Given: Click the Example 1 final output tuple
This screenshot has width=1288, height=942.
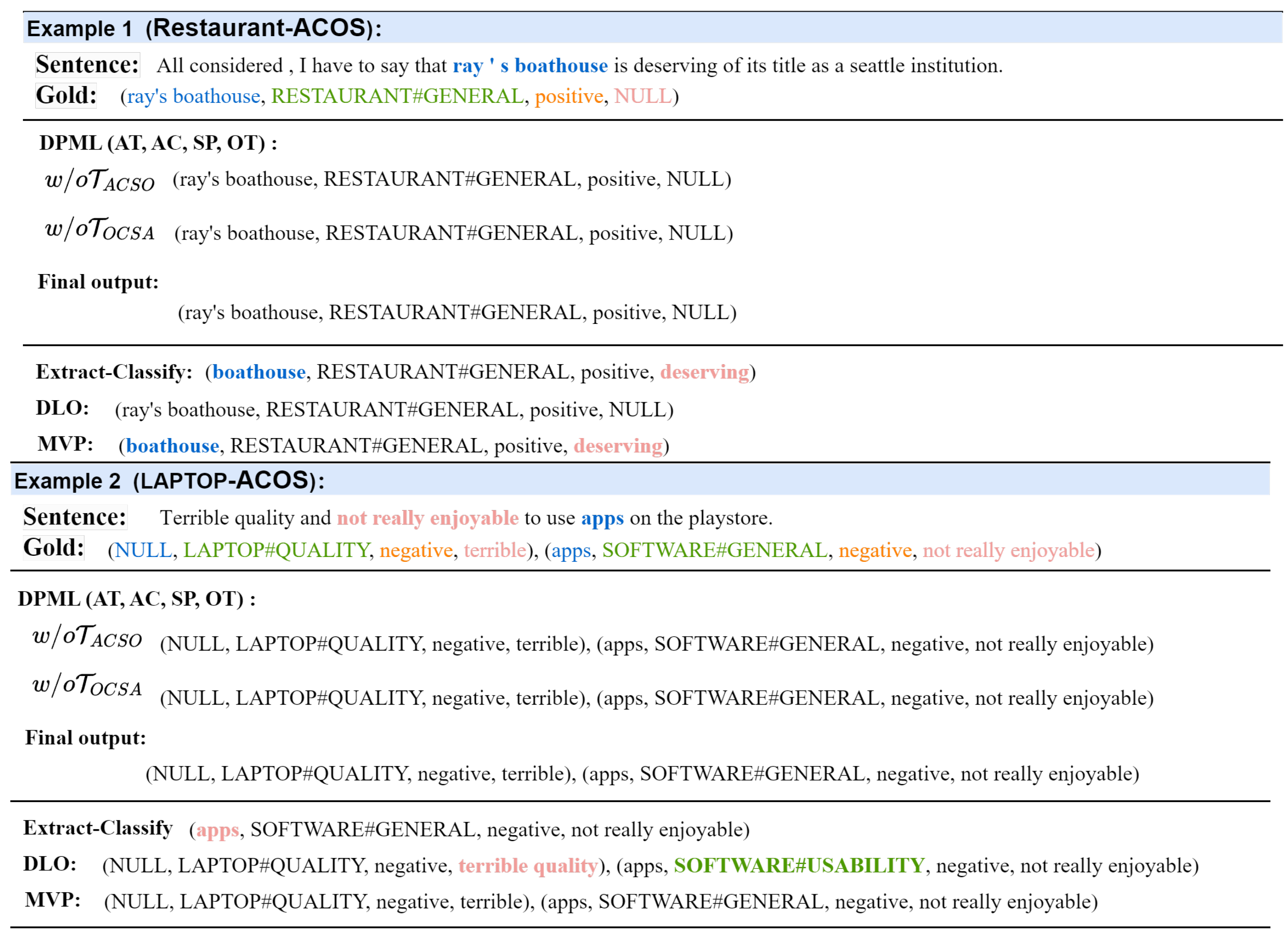Looking at the screenshot, I should click(457, 313).
